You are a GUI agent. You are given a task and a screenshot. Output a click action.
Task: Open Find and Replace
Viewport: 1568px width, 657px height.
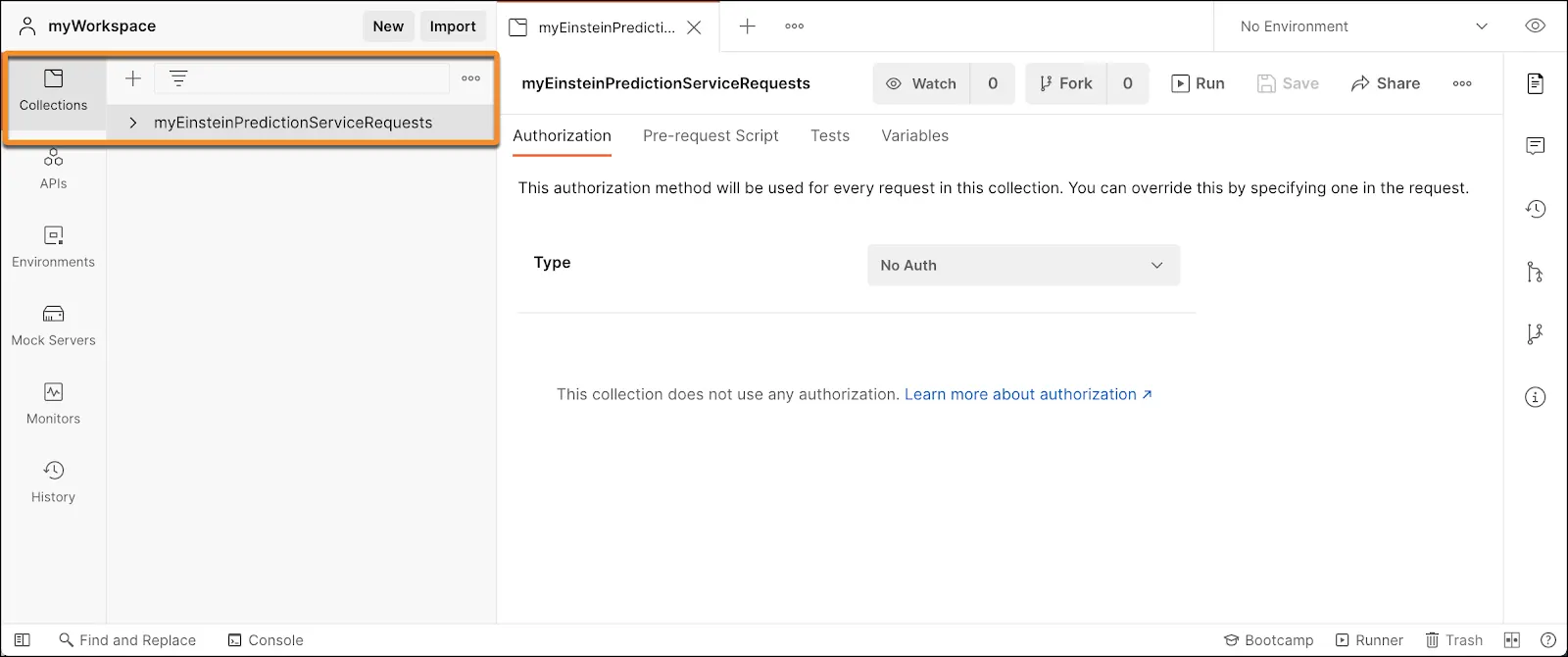(127, 640)
